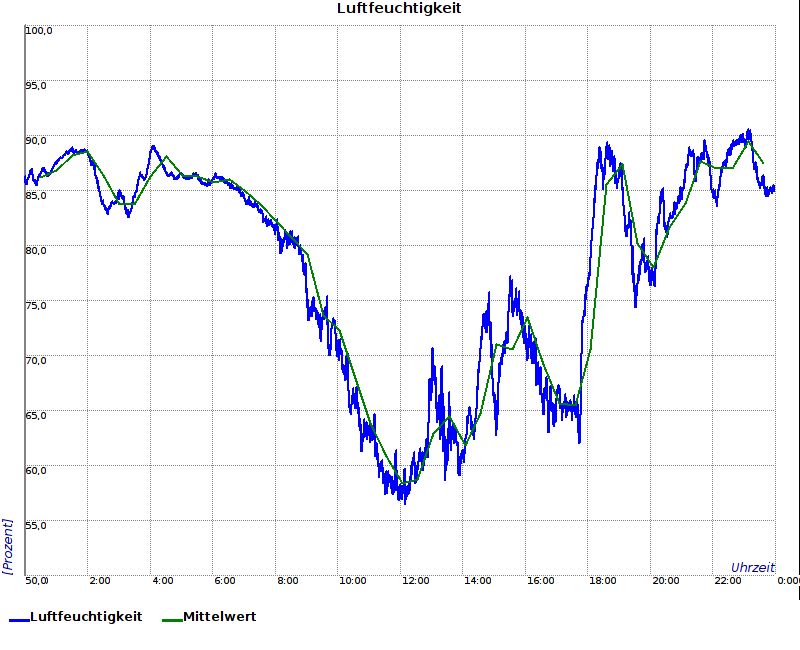Select the 12:00 tick on time axis
The height and width of the screenshot is (650, 800).
click(x=415, y=580)
